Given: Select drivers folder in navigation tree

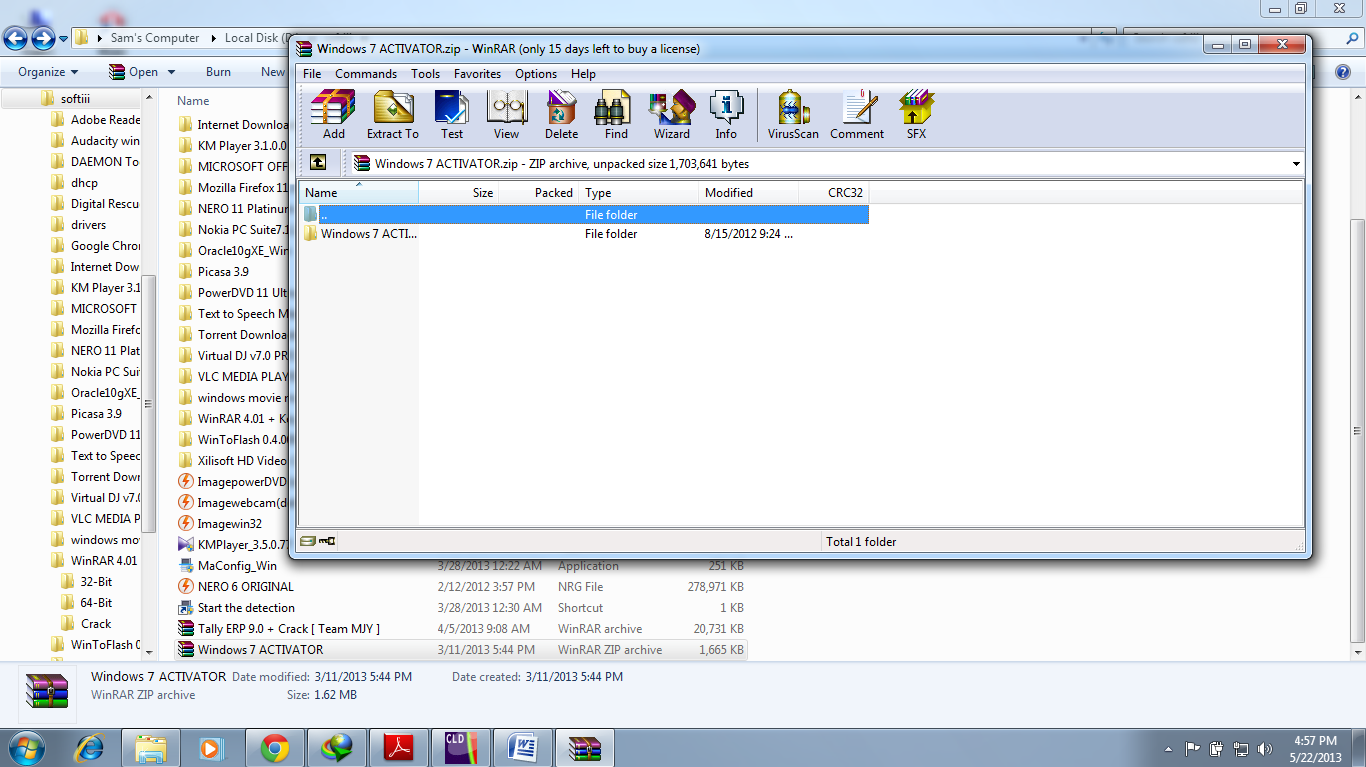Looking at the screenshot, I should click(x=79, y=225).
